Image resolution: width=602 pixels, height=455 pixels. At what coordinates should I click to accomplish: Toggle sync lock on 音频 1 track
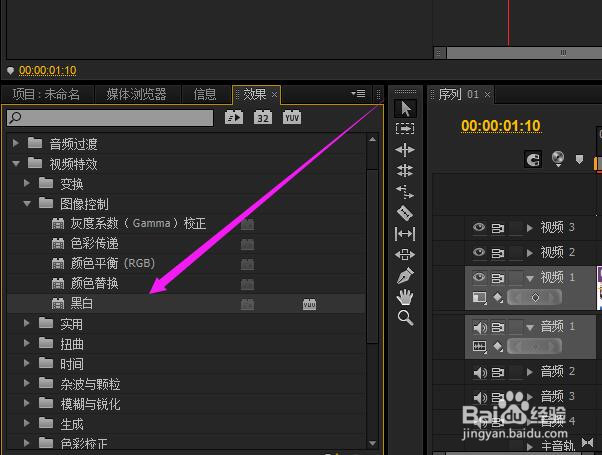point(498,328)
